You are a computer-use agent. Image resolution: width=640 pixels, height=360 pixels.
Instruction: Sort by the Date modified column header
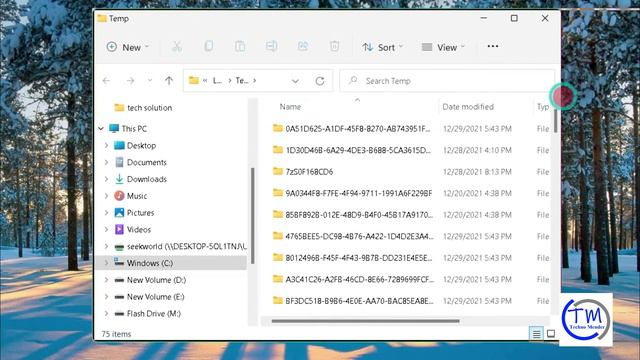468,107
